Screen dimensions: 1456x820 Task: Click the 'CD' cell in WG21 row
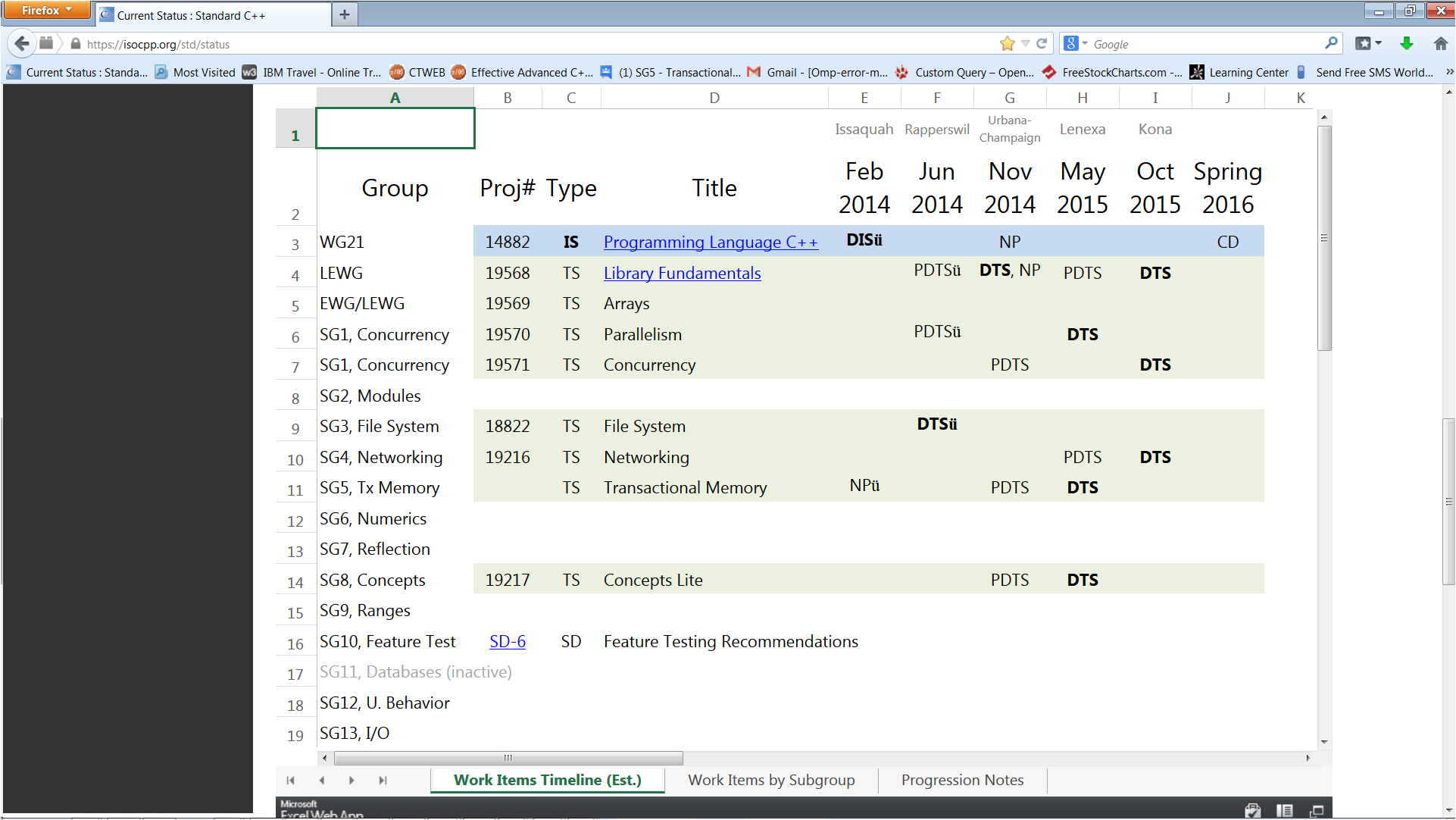pos(1227,242)
